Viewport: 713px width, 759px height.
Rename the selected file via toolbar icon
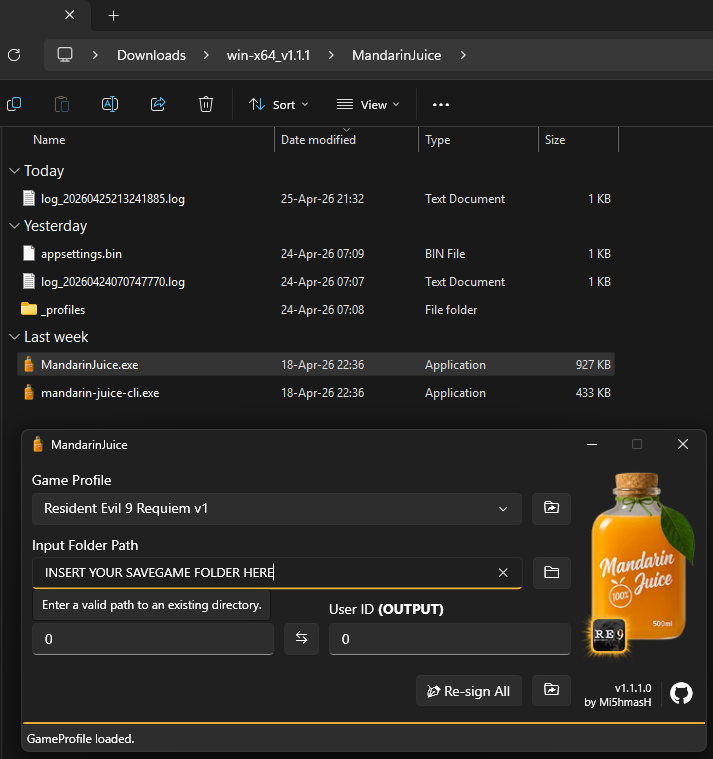coord(110,104)
